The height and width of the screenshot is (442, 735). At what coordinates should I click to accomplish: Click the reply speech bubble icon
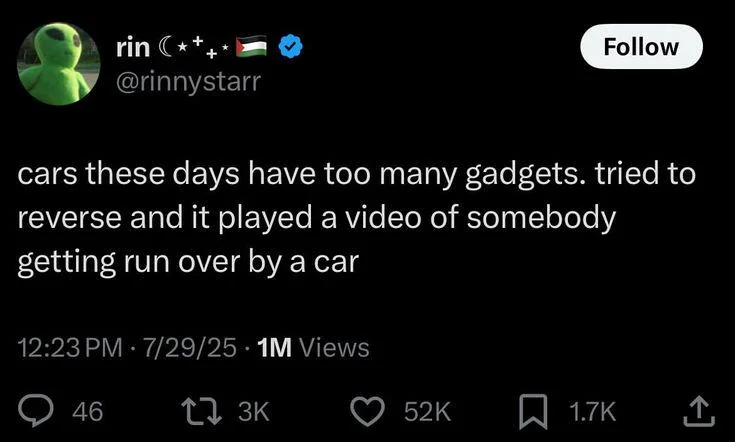(x=38, y=409)
